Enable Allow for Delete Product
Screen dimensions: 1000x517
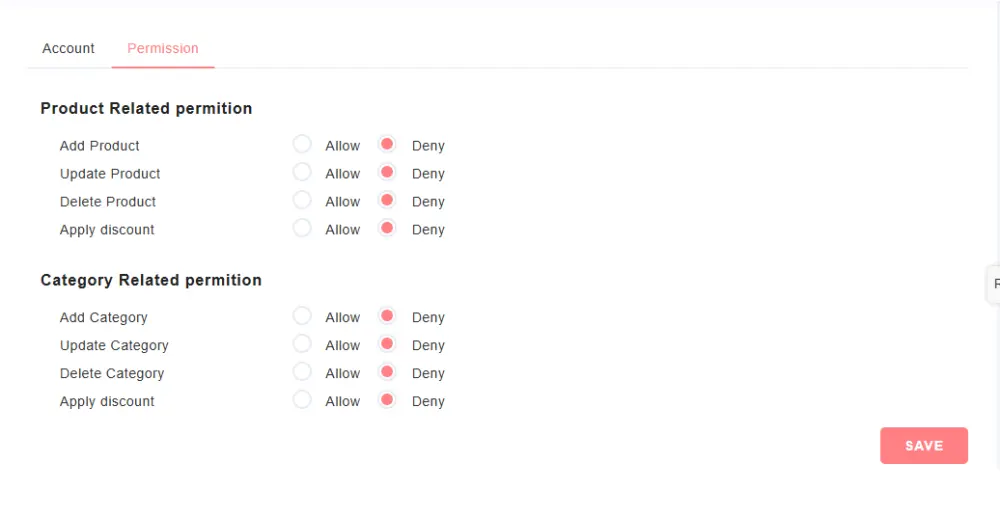click(x=302, y=200)
